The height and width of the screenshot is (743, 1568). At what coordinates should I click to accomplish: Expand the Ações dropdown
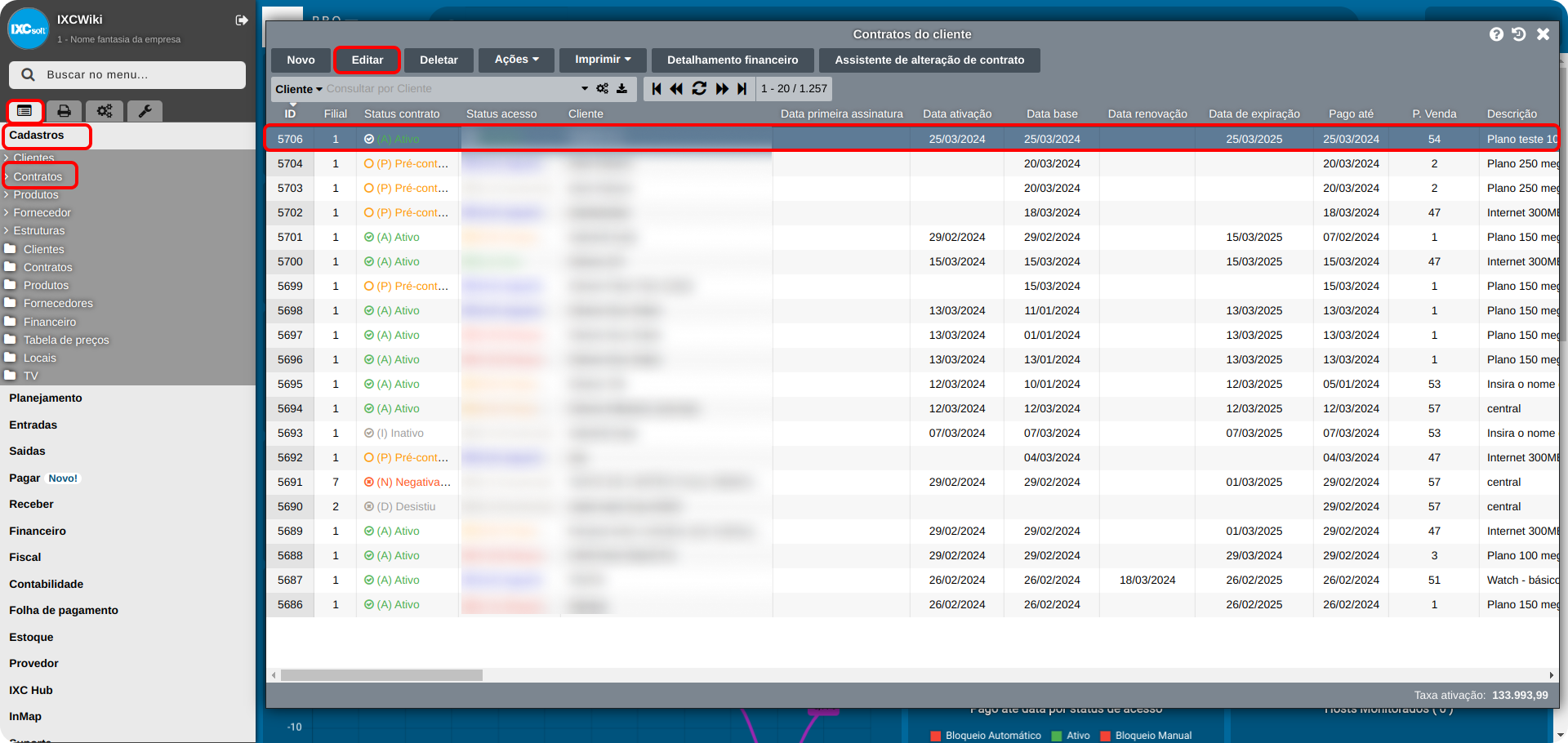pyautogui.click(x=516, y=60)
